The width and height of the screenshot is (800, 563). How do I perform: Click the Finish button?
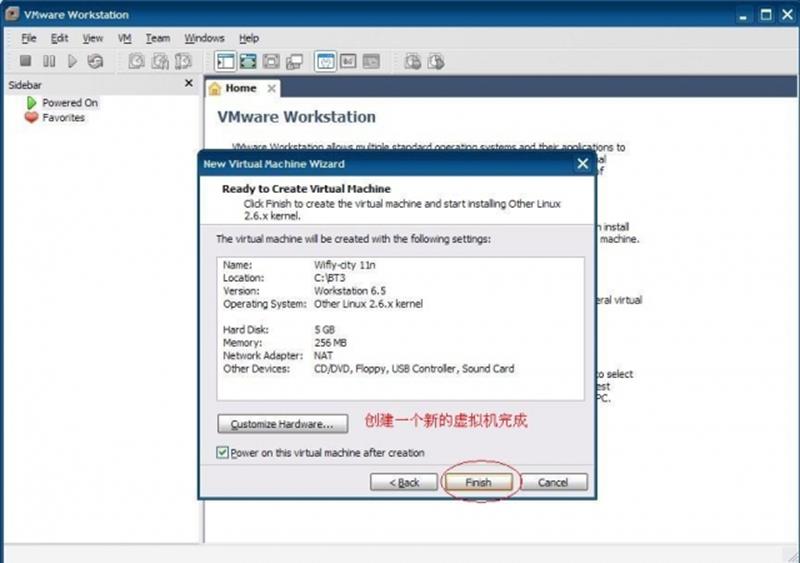point(478,482)
